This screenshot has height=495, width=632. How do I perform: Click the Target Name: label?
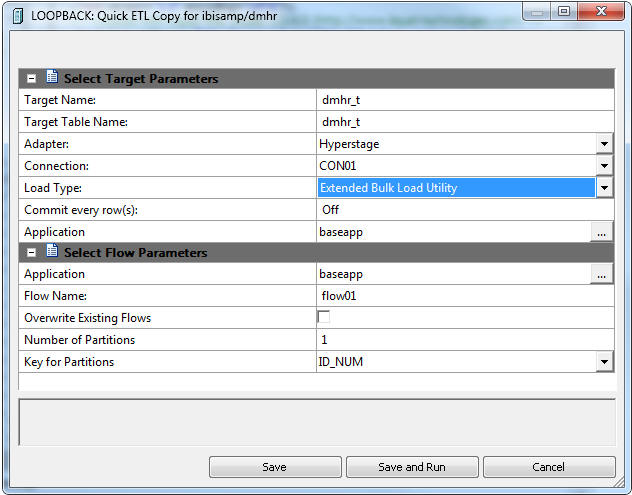(60, 100)
